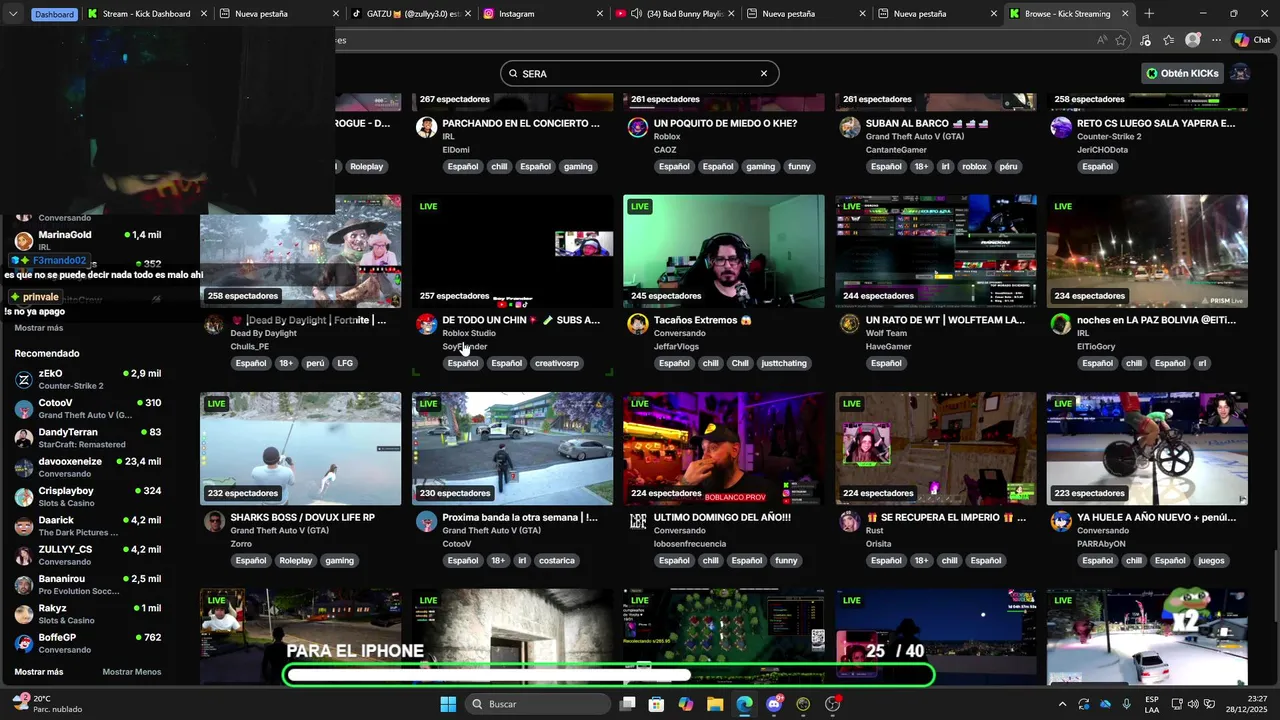
Task: Open Crisplayboy channel in sidebar
Action: coord(88,497)
